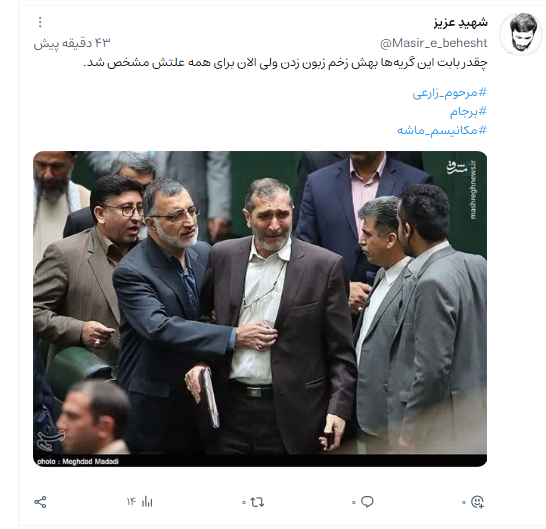Visit the @Masir_e_behesht handle link

(434, 43)
